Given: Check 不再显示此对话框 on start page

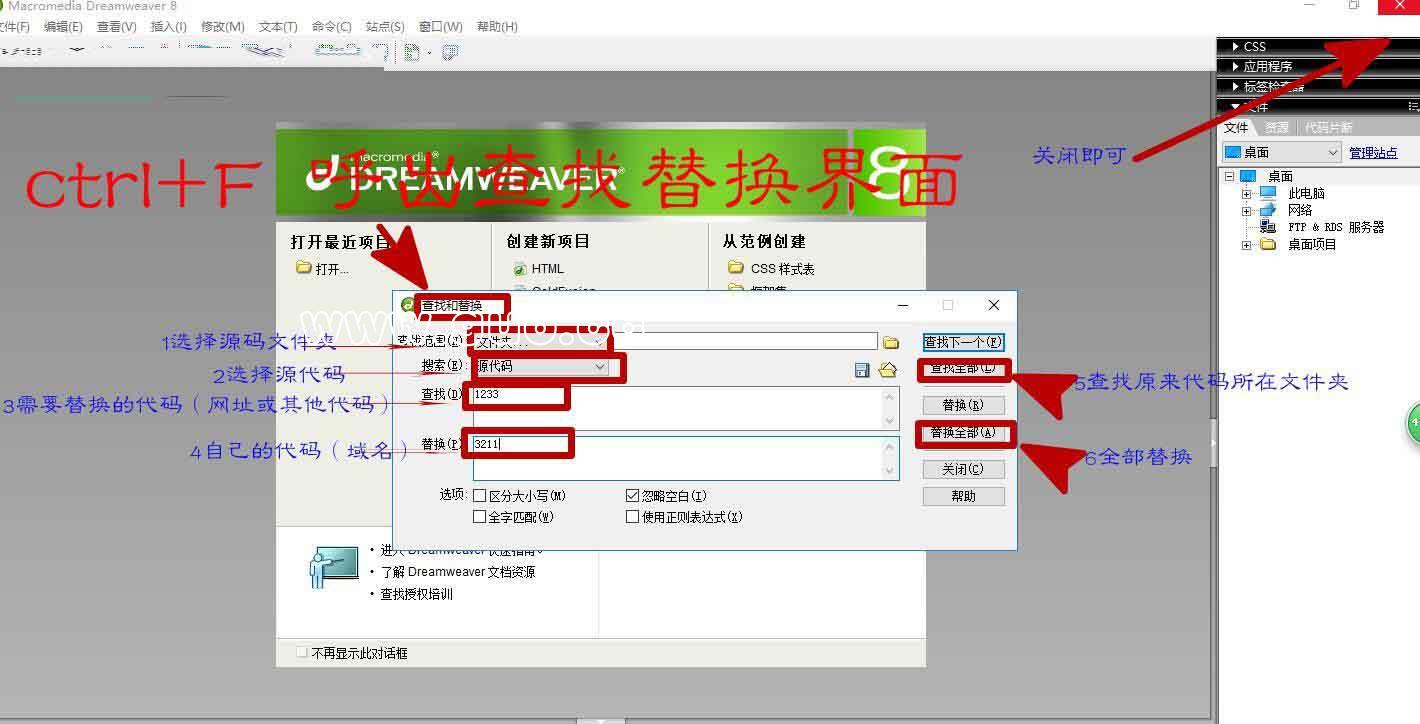Looking at the screenshot, I should click(302, 653).
